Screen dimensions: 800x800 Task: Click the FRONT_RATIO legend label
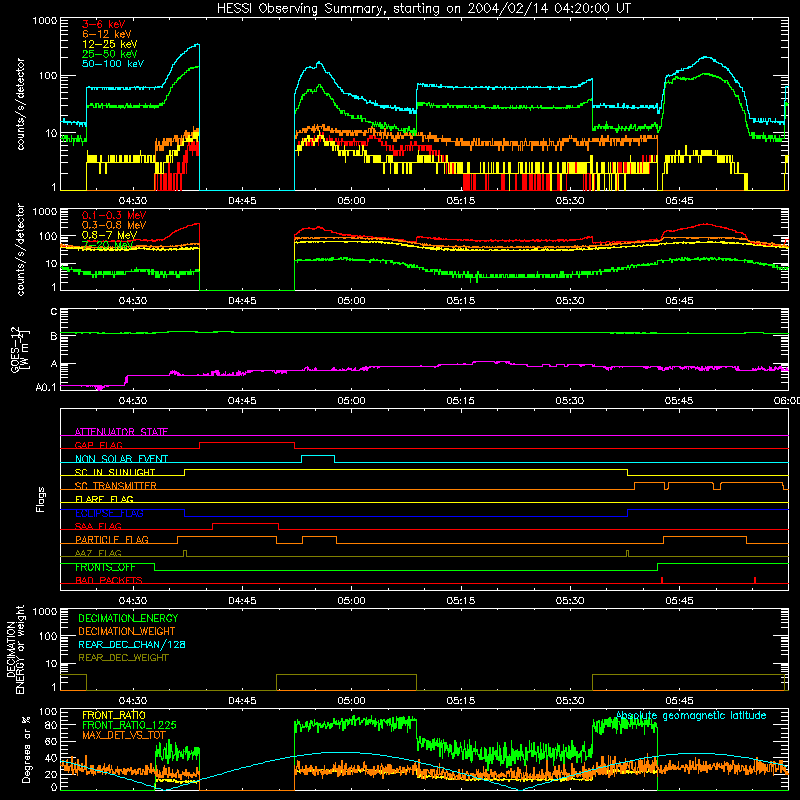[114, 715]
